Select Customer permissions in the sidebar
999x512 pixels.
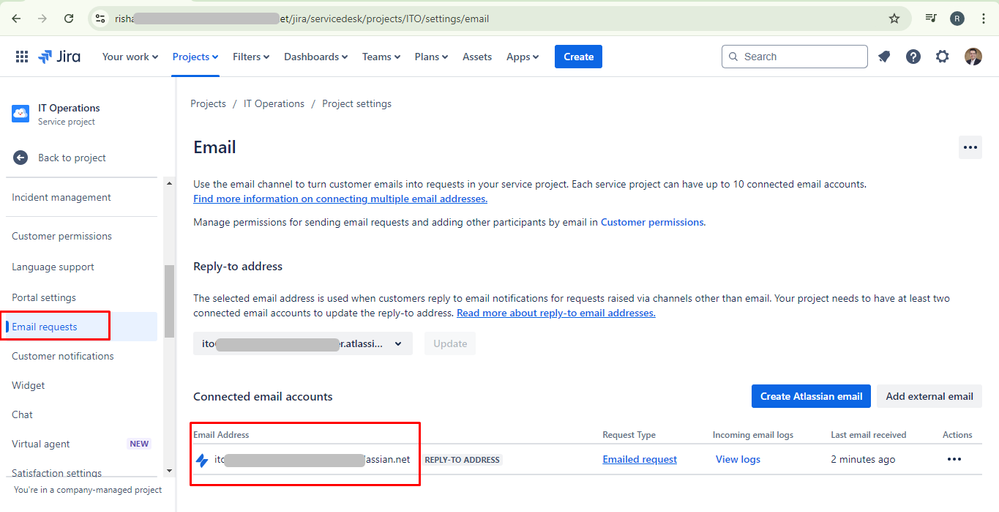pyautogui.click(x=62, y=236)
